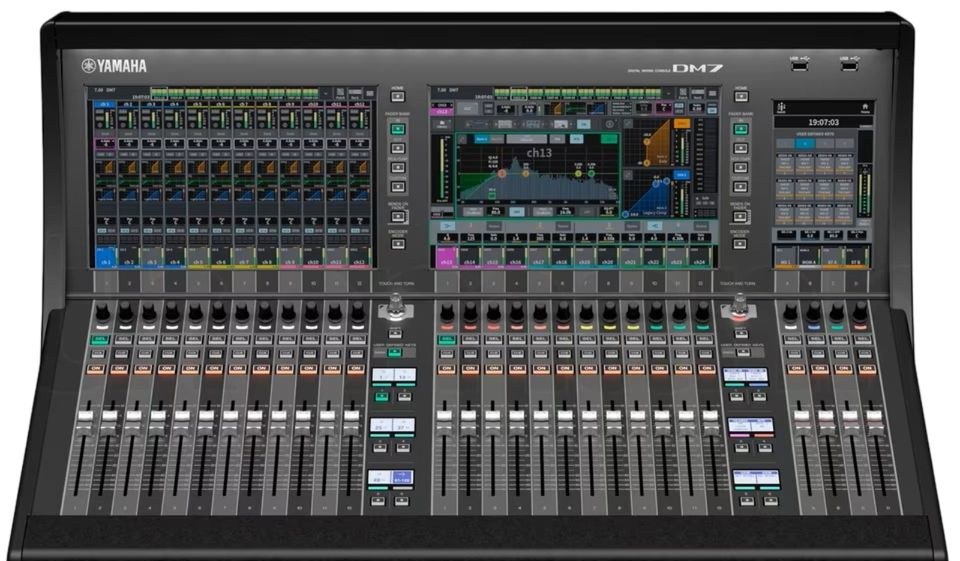Select the lit green FADER BANK key beside the center touchscreen
The height and width of the screenshot is (561, 960).
tap(741, 129)
